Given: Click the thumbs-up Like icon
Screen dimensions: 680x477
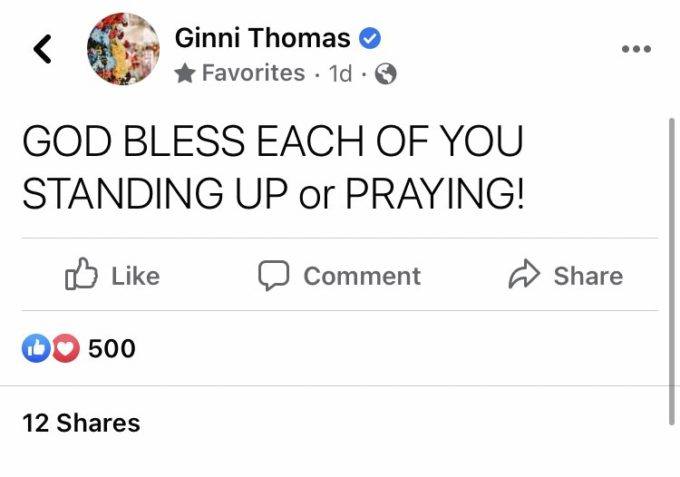Looking at the screenshot, I should pos(80,275).
